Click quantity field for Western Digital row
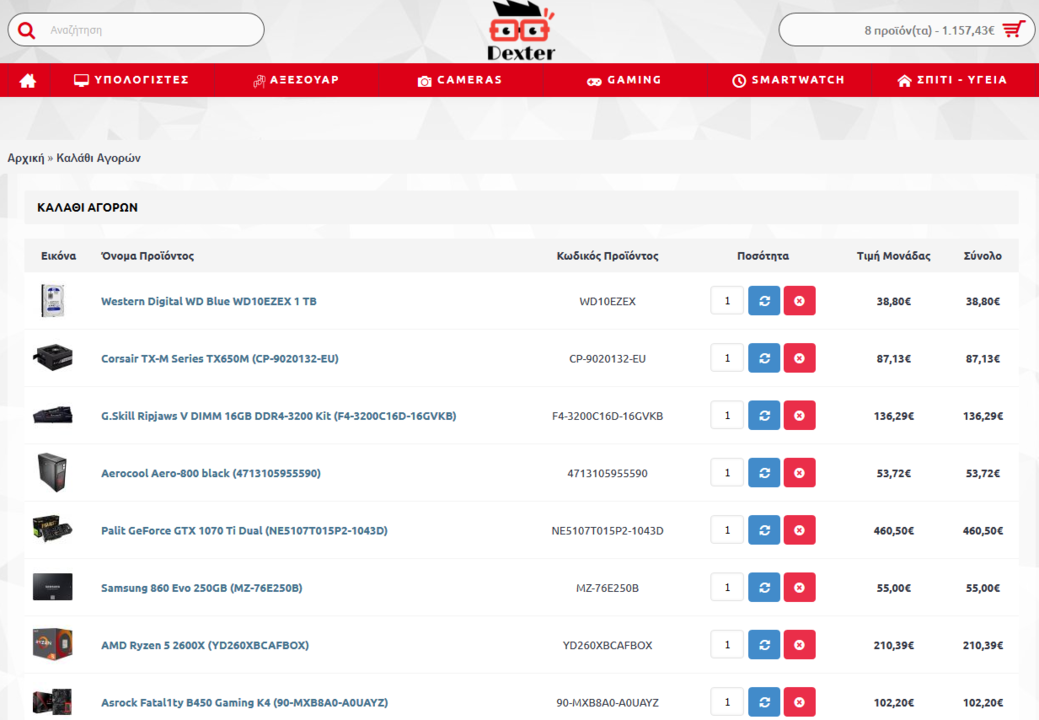Image resolution: width=1039 pixels, height=720 pixels. 727,301
